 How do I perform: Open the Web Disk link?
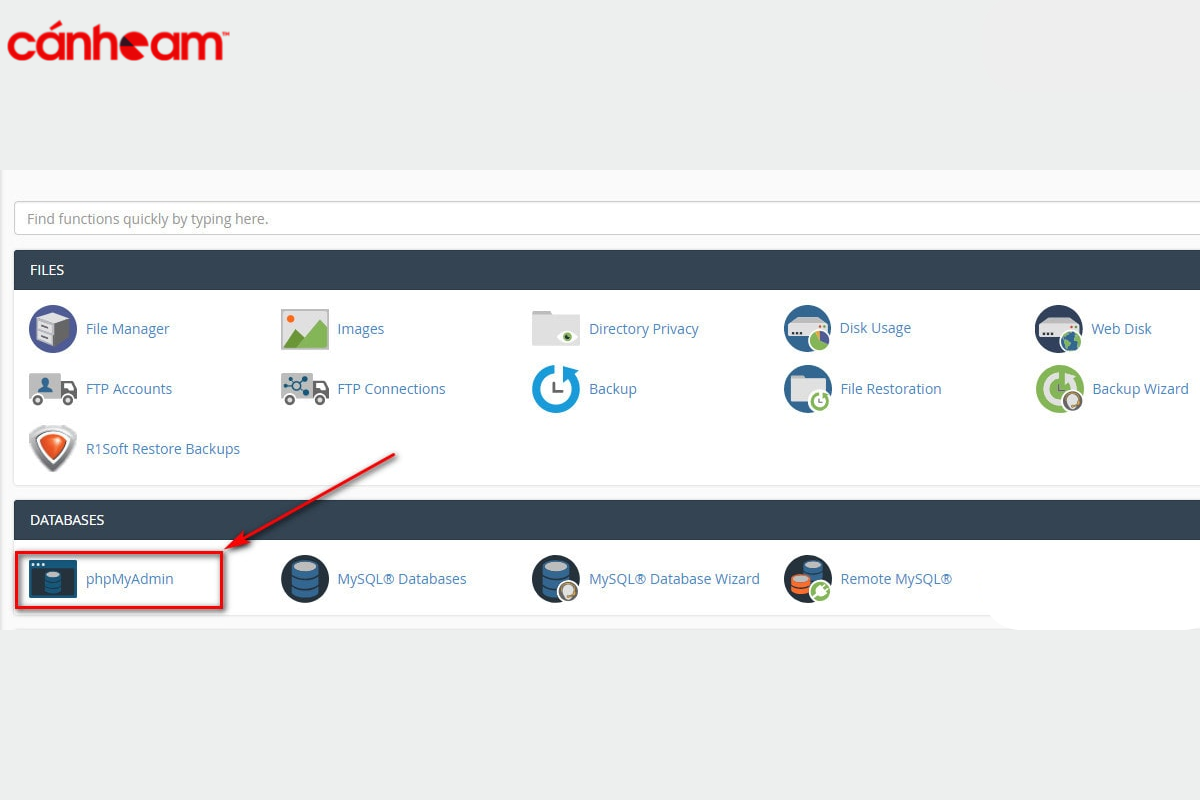[1121, 329]
